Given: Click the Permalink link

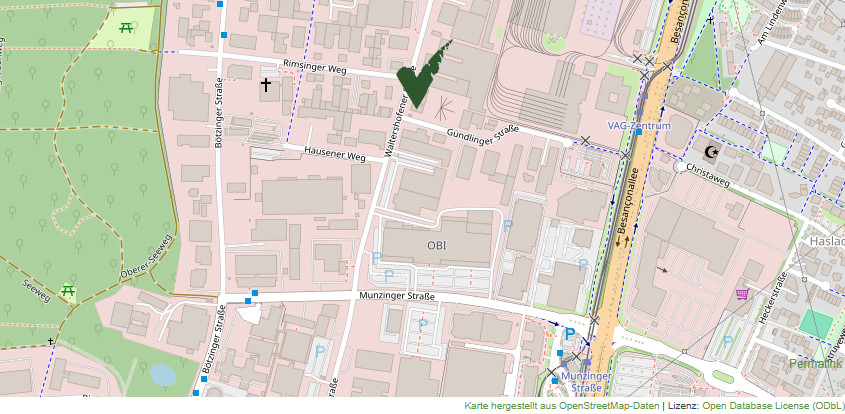Looking at the screenshot, I should (x=816, y=363).
